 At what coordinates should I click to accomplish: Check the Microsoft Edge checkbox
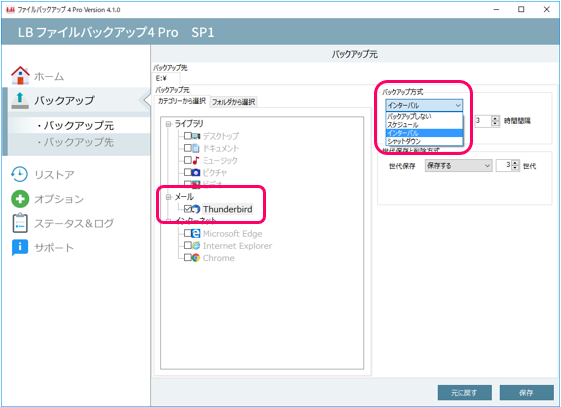[x=187, y=233]
